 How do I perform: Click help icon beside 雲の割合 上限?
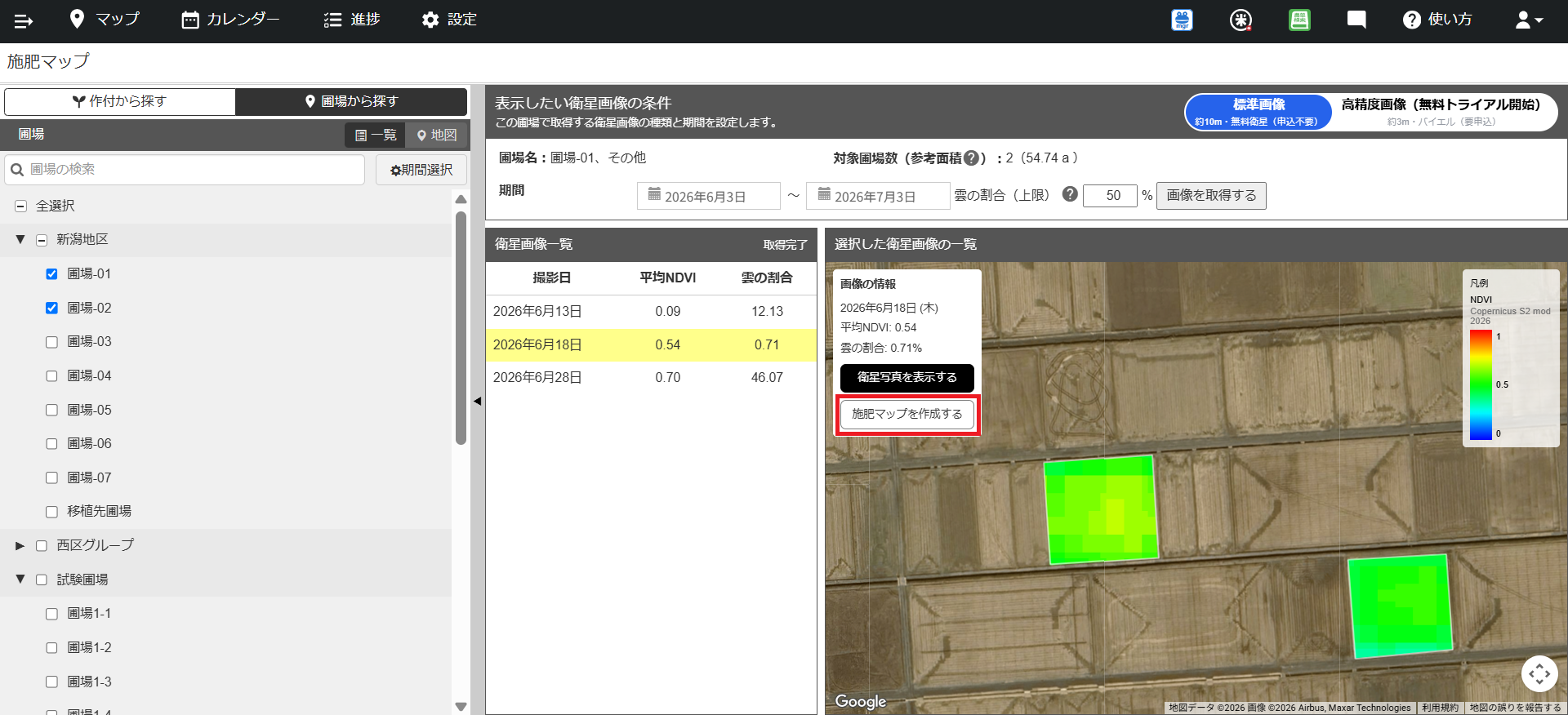pyautogui.click(x=1070, y=194)
